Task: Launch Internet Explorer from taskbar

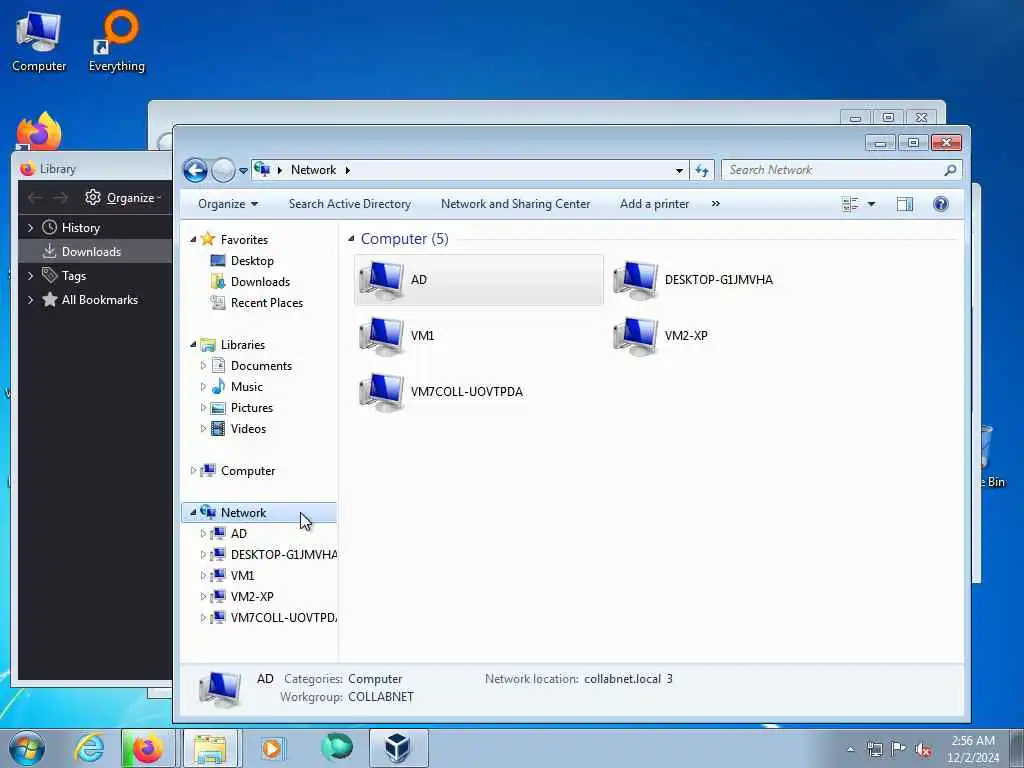Action: coord(89,748)
